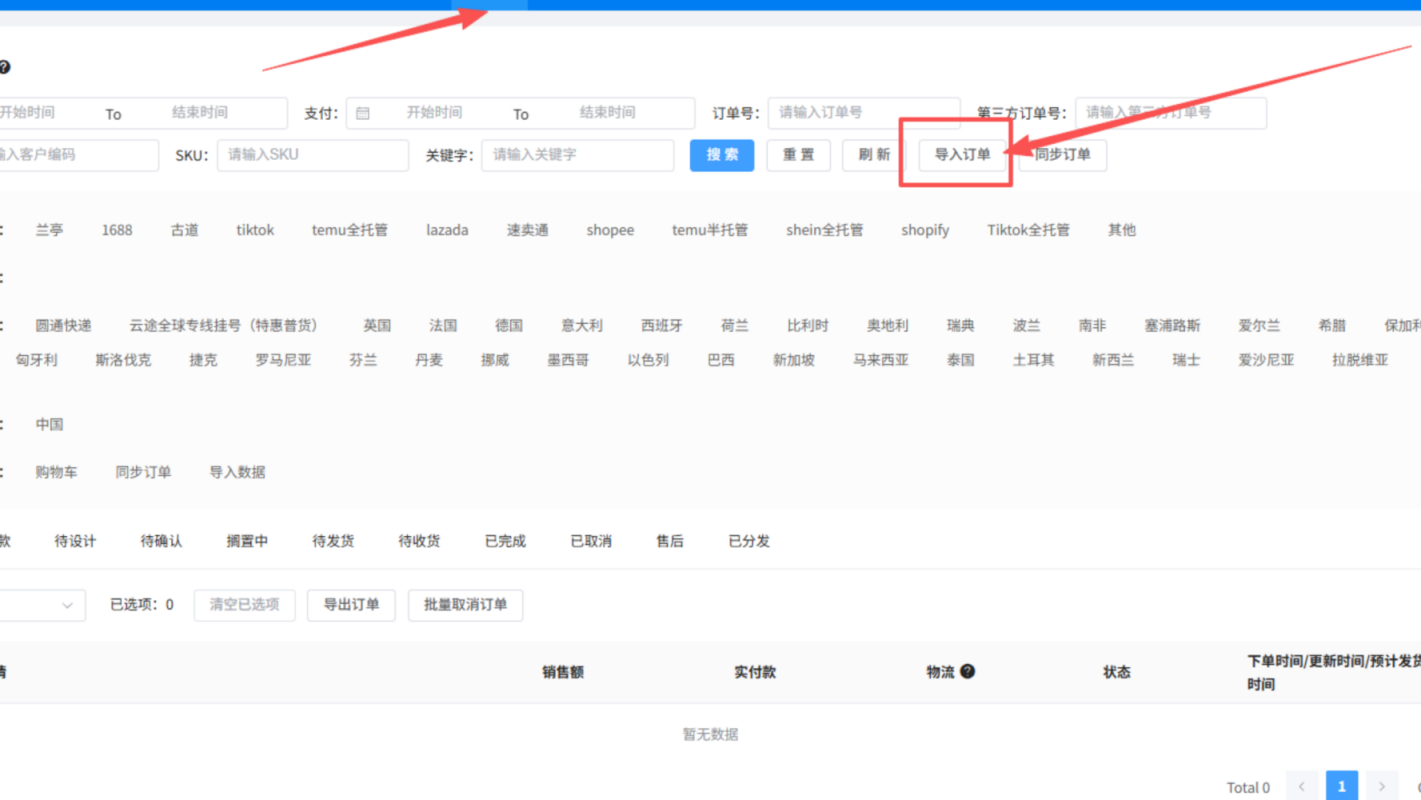Select the 售后 status tab
Image resolution: width=1421 pixels, height=800 pixels.
[x=670, y=541]
